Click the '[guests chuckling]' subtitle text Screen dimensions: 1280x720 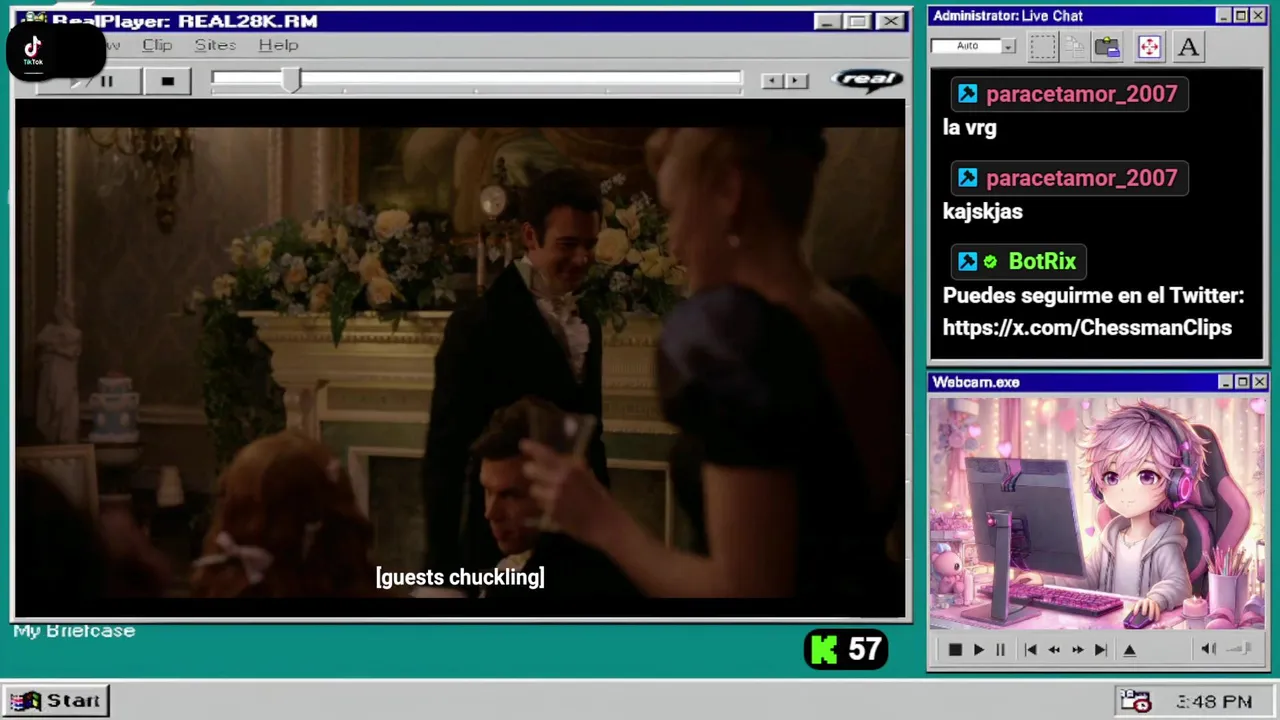coord(460,577)
